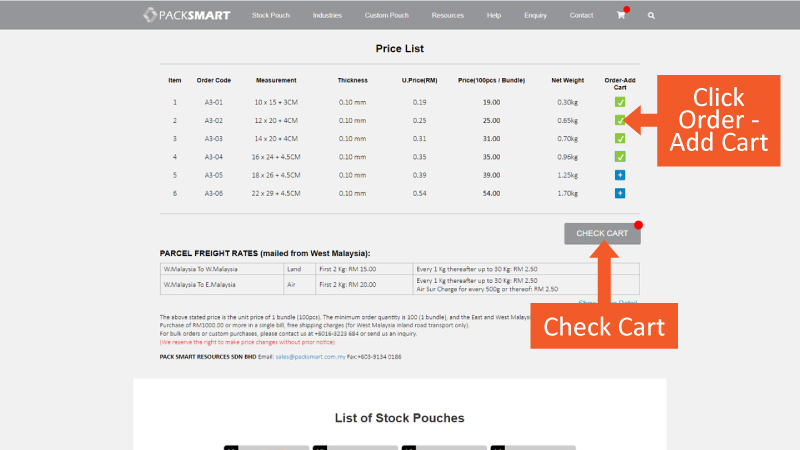Go to the Help page
This screenshot has width=800, height=450.
point(494,16)
